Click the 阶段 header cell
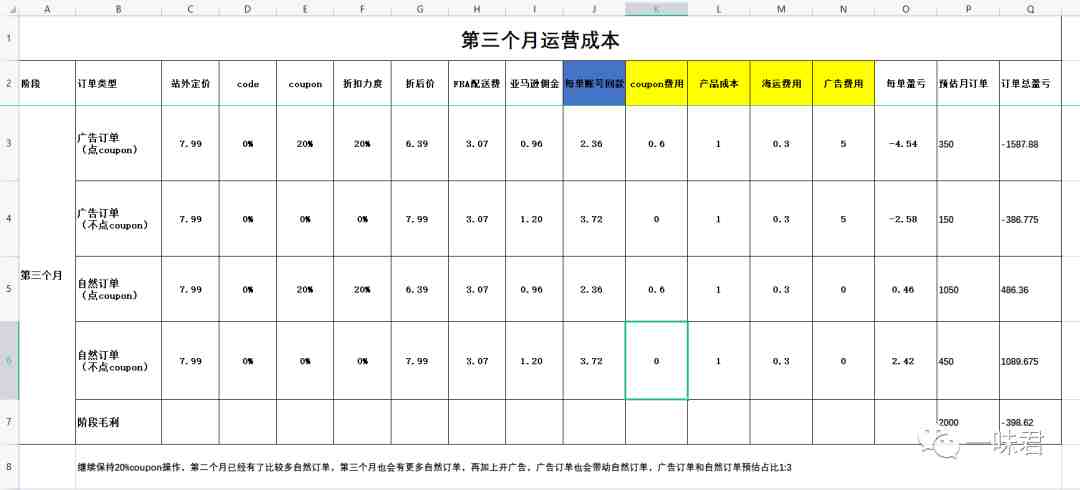 pyautogui.click(x=47, y=83)
